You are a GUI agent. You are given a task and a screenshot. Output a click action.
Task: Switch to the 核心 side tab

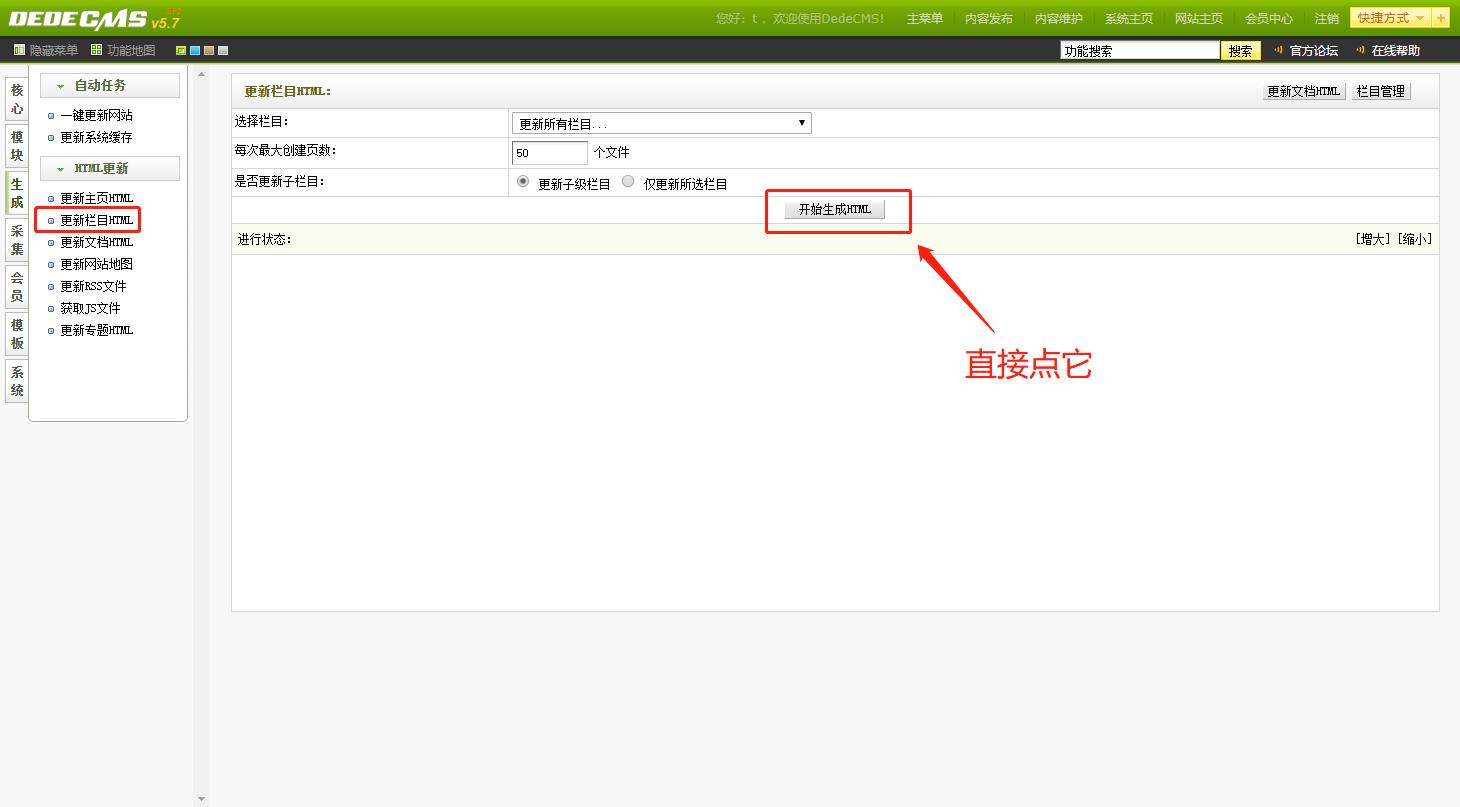point(17,99)
